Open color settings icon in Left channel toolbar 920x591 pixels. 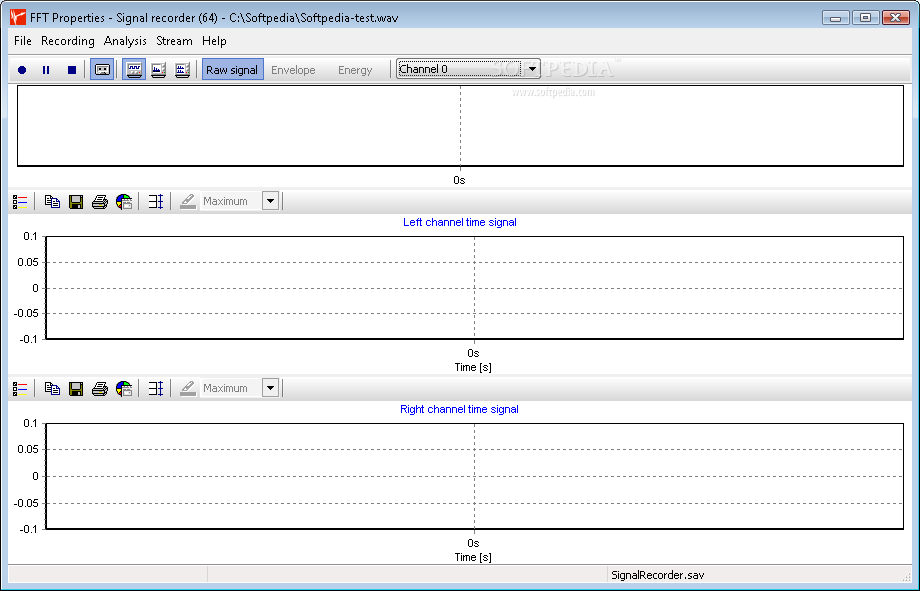coord(124,202)
